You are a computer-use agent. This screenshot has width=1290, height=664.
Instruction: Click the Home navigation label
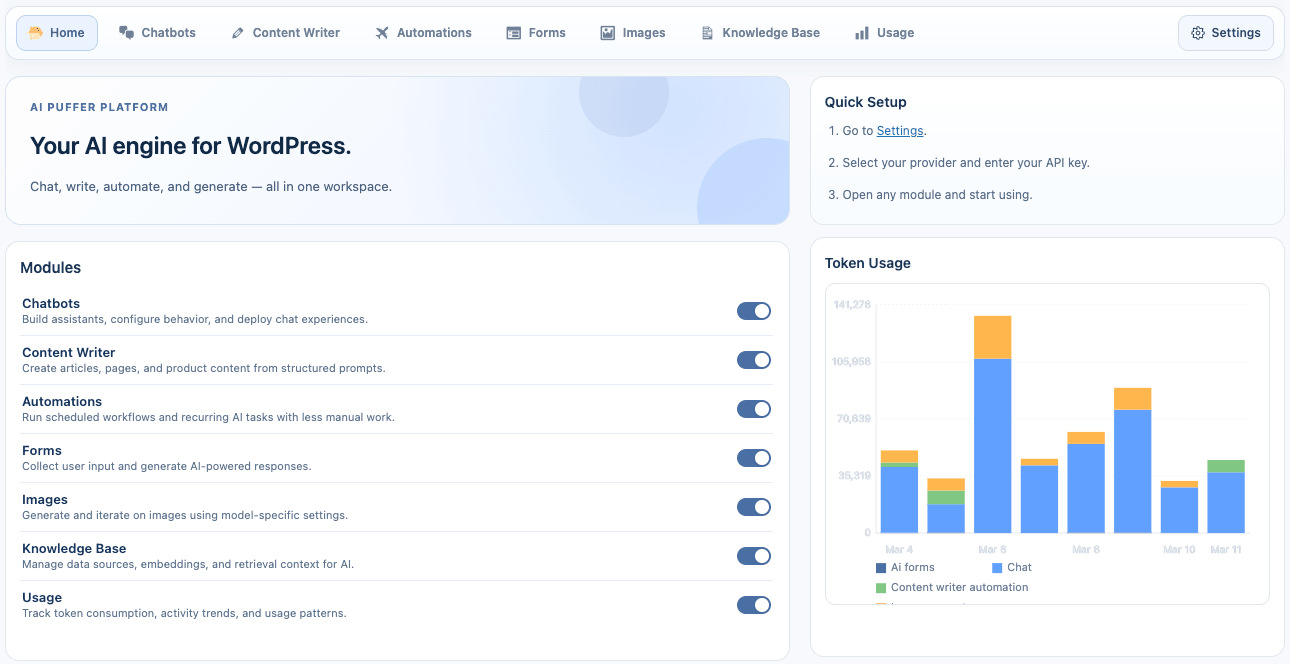click(67, 33)
